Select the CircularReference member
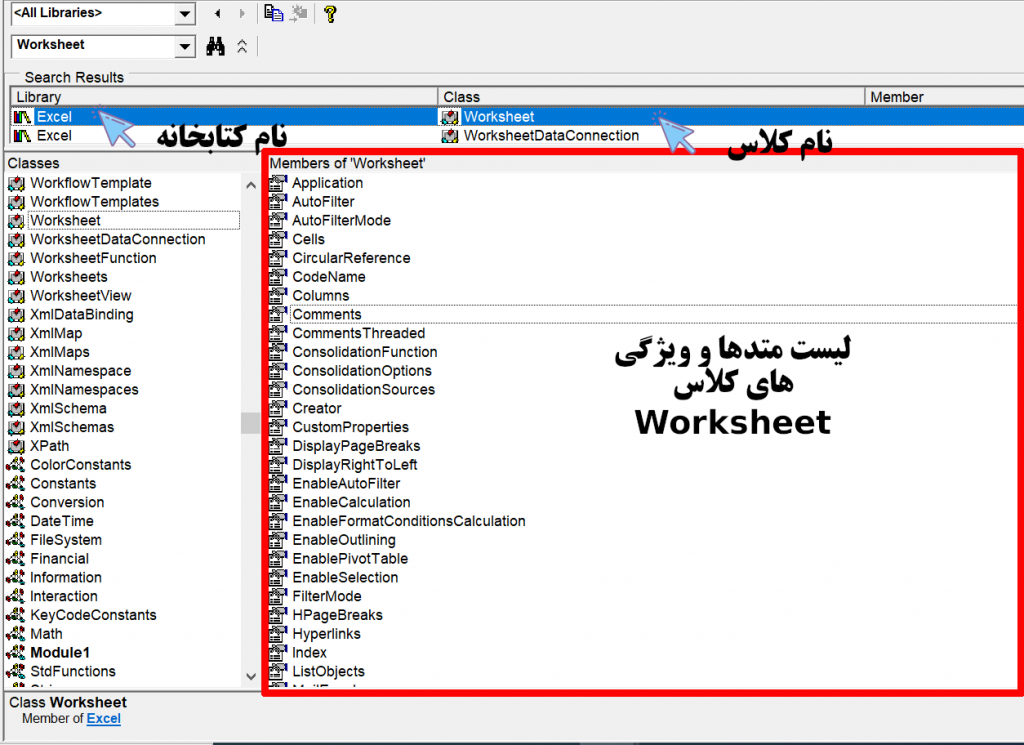 click(351, 259)
